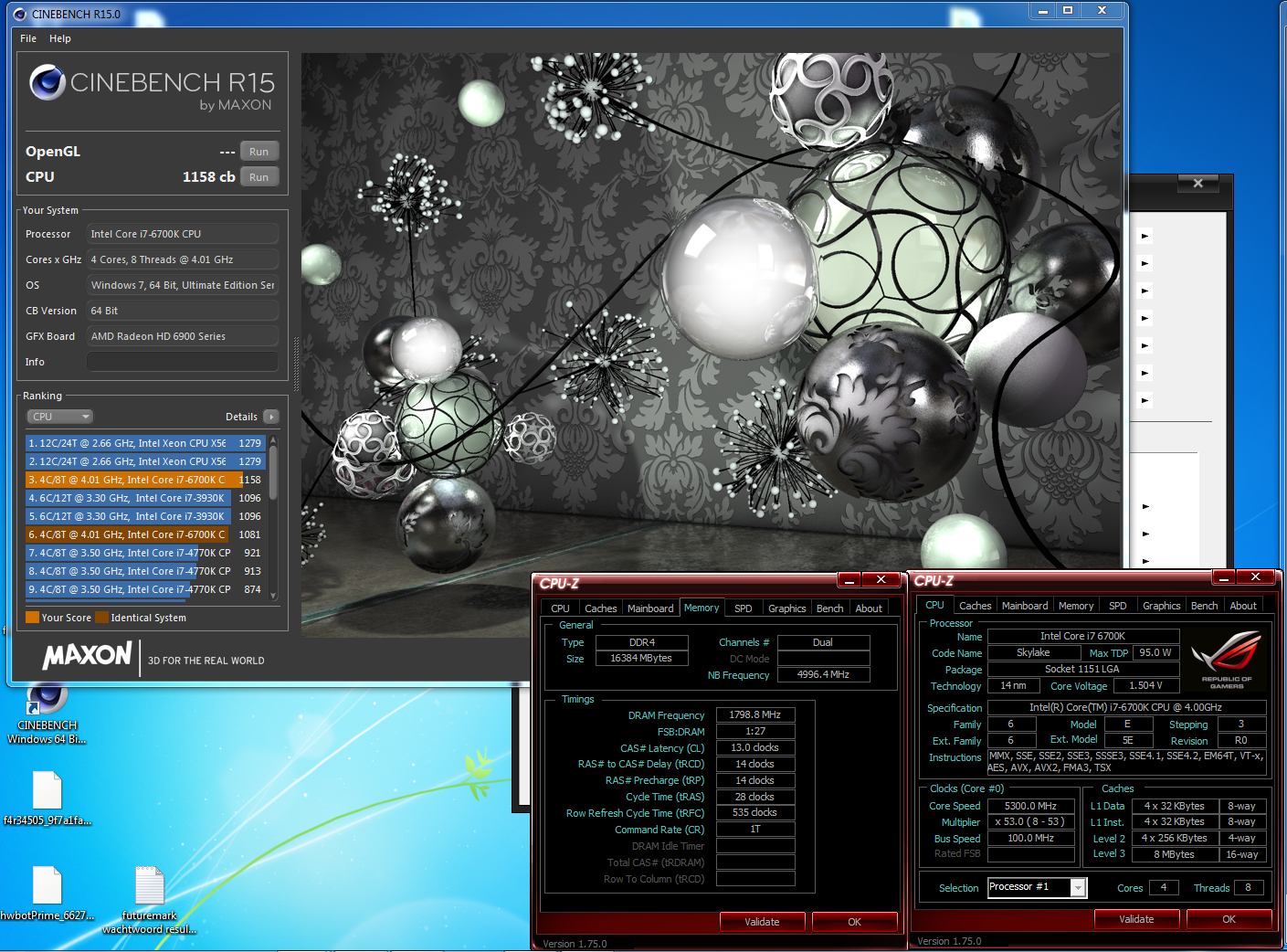Click the Core Speed 5300.0 MHz value
This screenshot has width=1287, height=952.
(1030, 806)
